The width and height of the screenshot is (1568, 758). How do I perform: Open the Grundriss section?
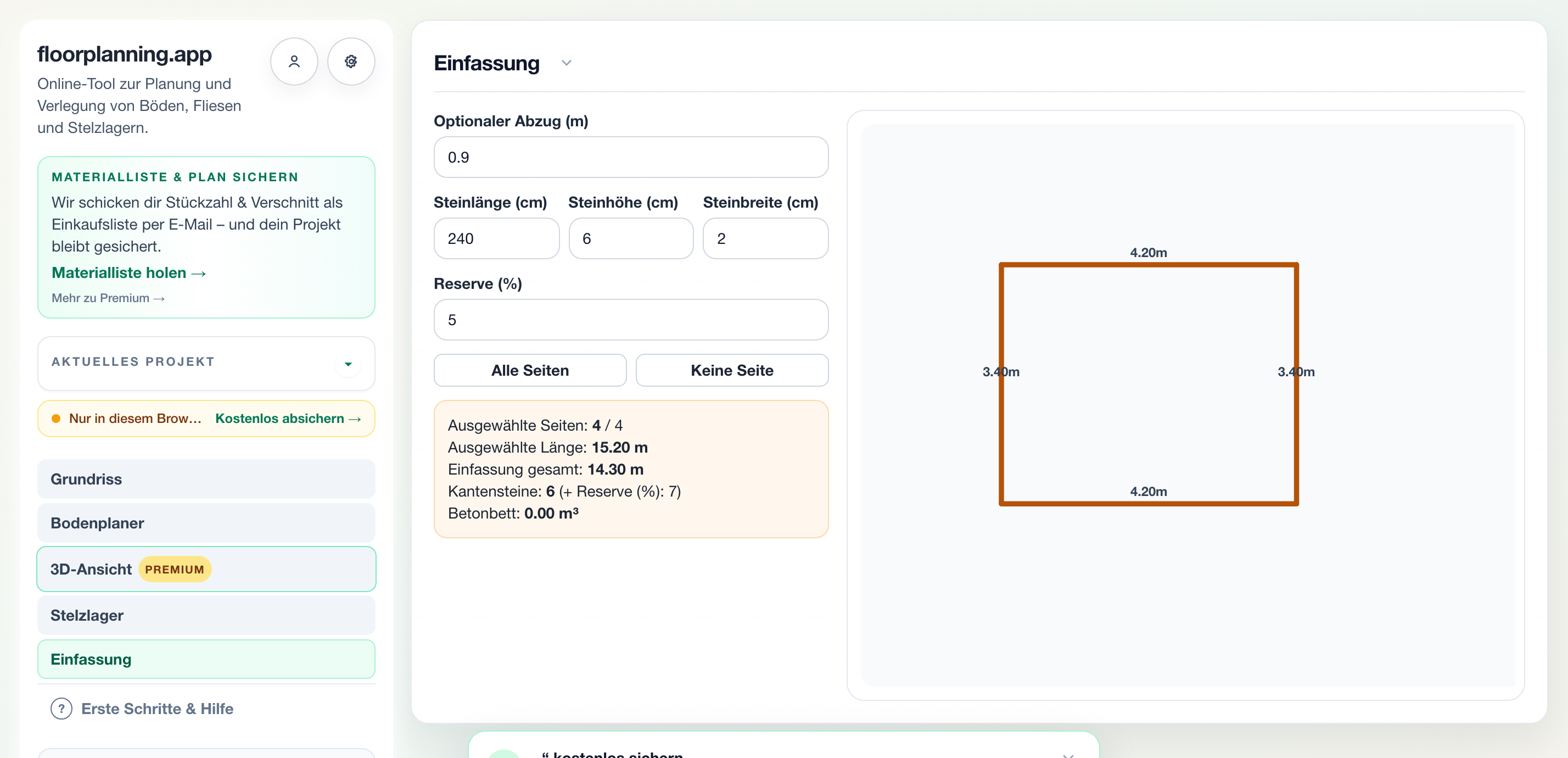point(206,479)
